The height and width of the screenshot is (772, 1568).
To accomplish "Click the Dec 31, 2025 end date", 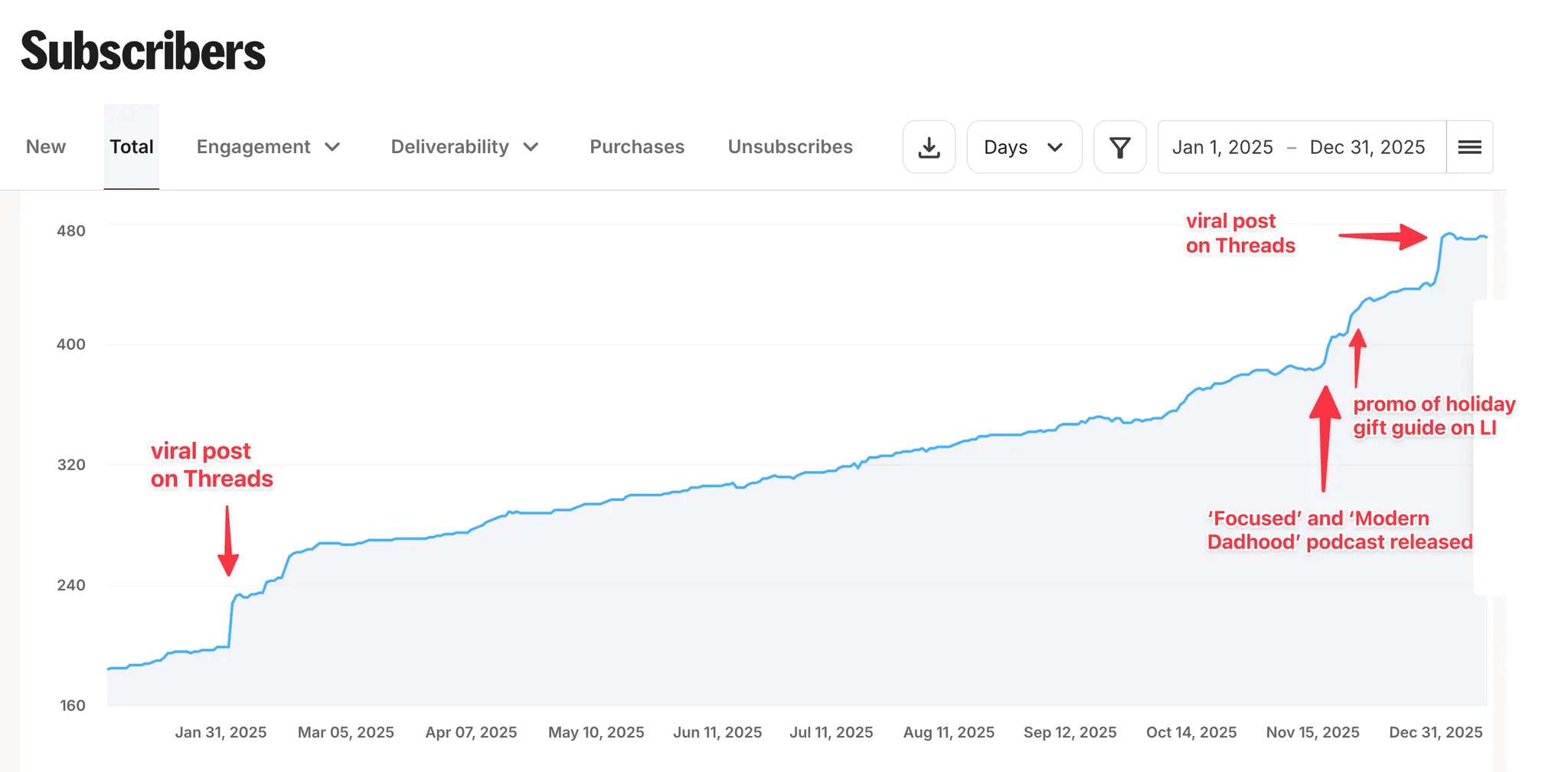I will tap(1367, 147).
